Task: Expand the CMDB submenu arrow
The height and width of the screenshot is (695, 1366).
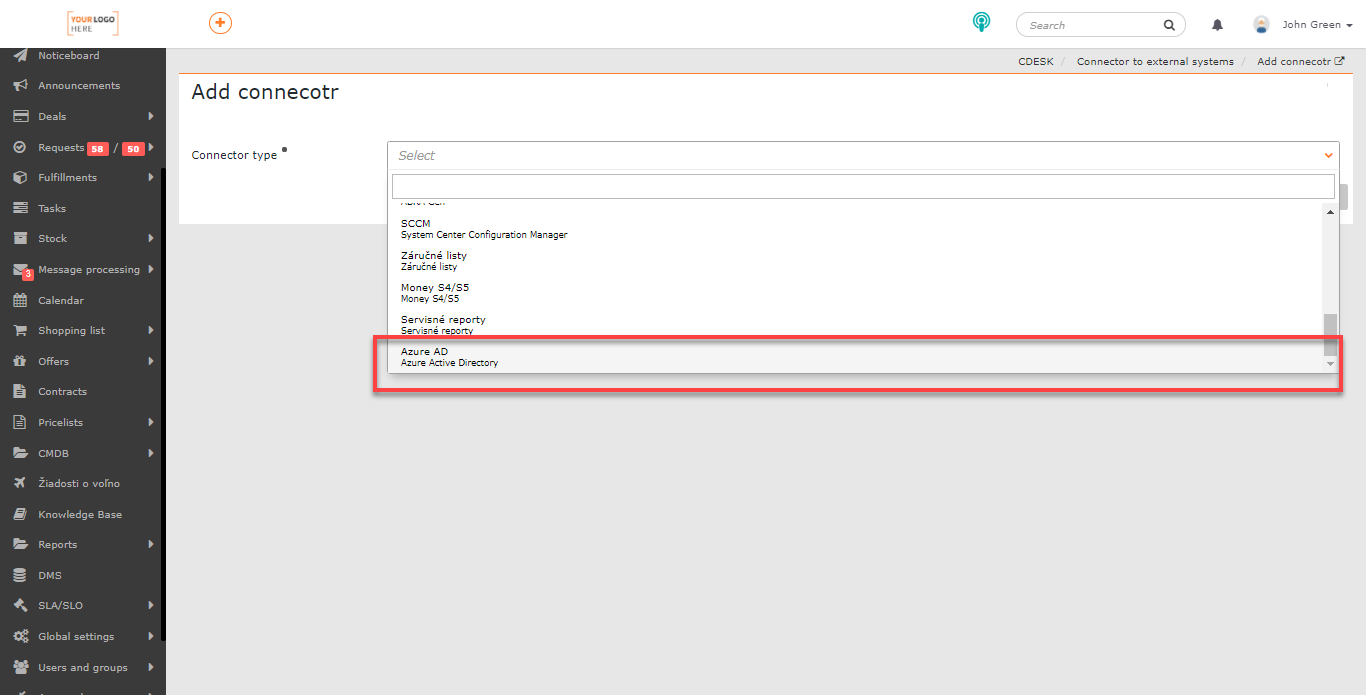Action: click(150, 453)
